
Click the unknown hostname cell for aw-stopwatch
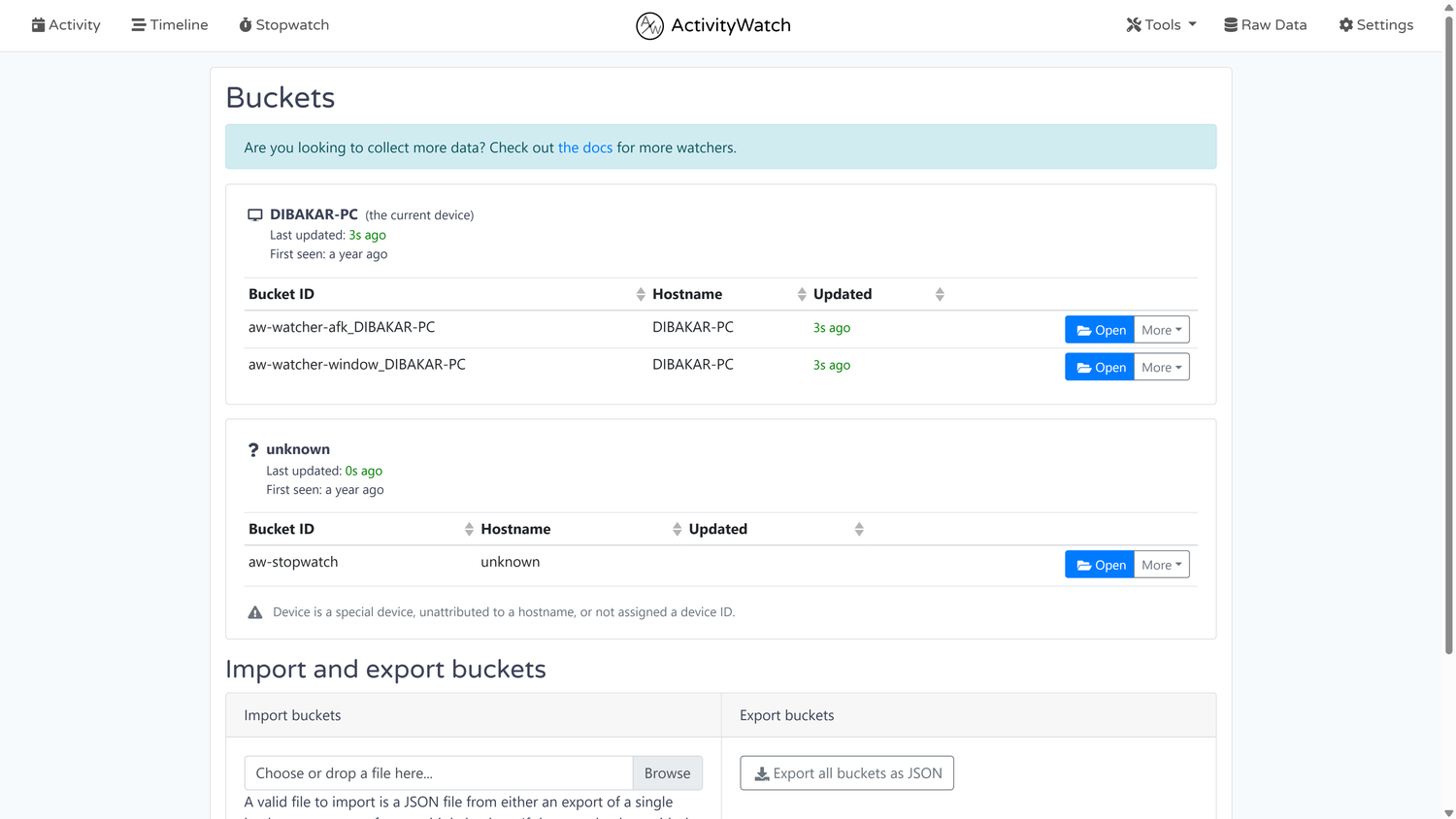(x=511, y=562)
